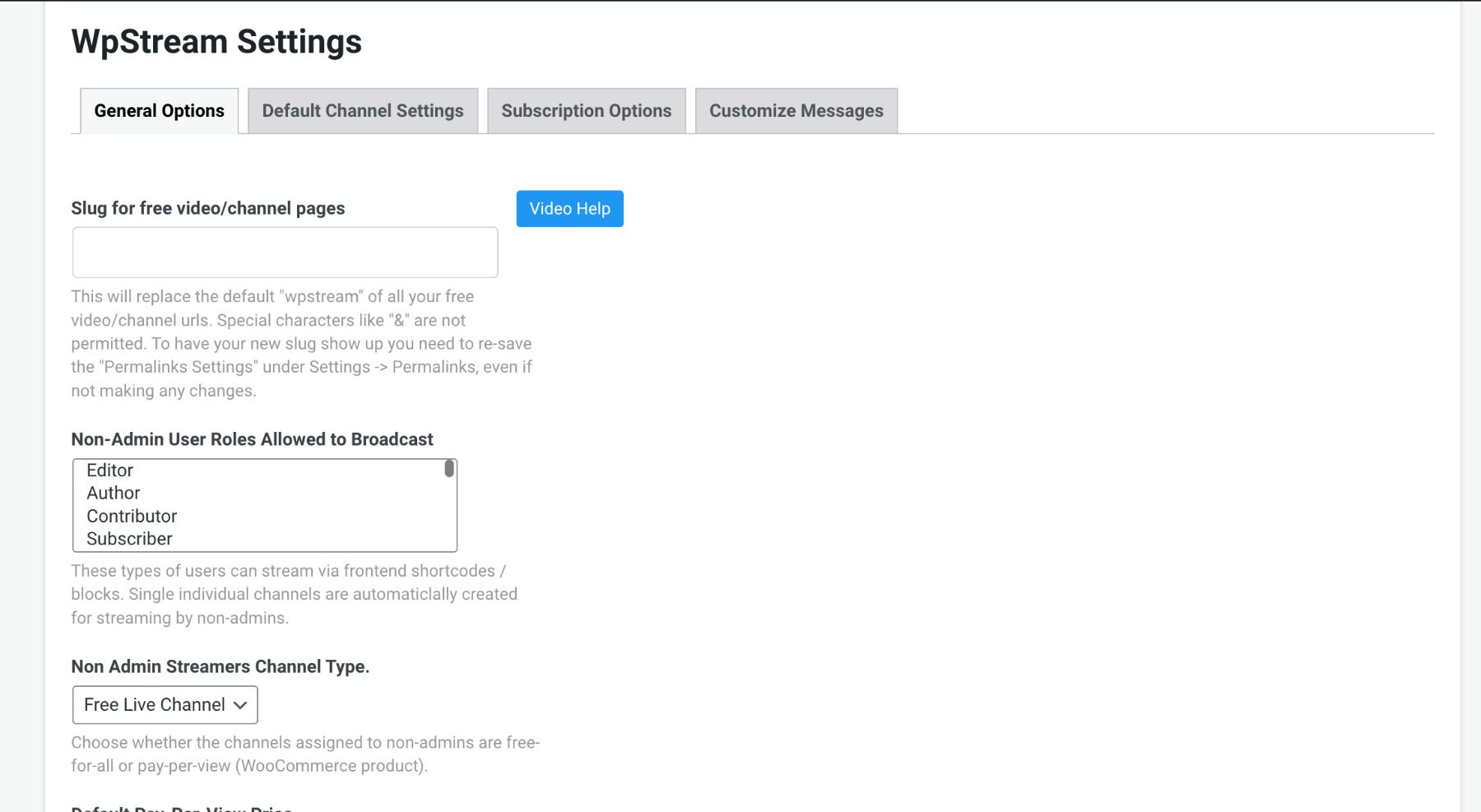Viewport: 1481px width, 812px height.
Task: Switch to the Default Channel Settings tab
Action: [362, 110]
